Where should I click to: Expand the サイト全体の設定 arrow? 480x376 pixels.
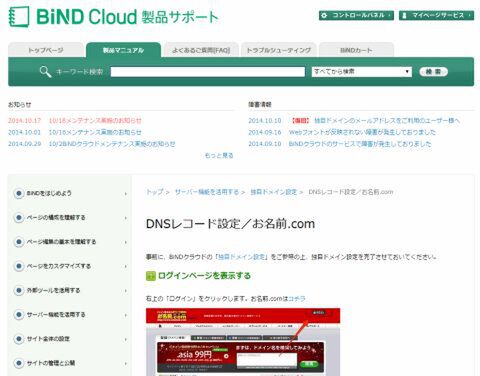click(126, 339)
